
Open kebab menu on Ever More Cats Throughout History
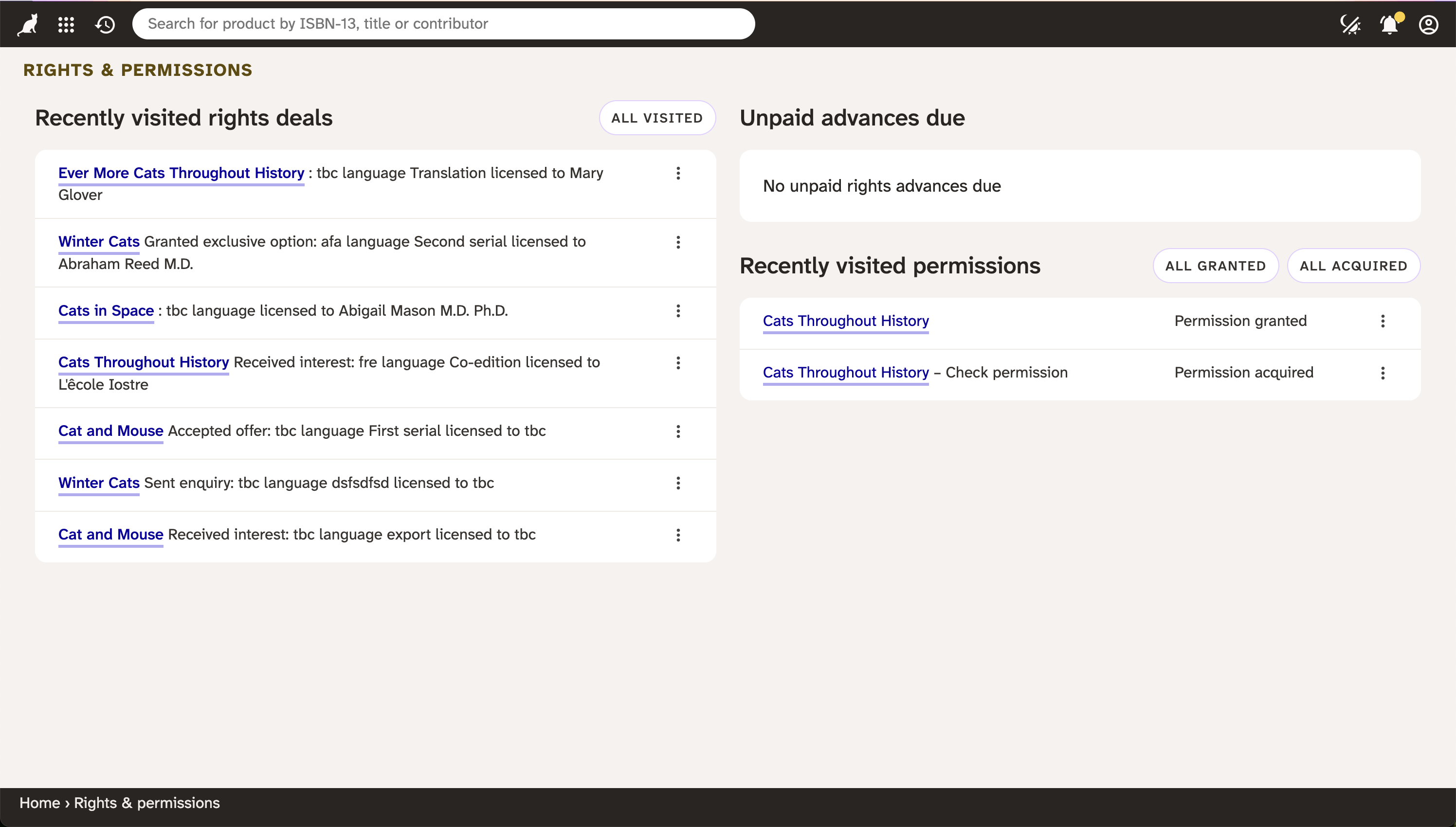678,173
